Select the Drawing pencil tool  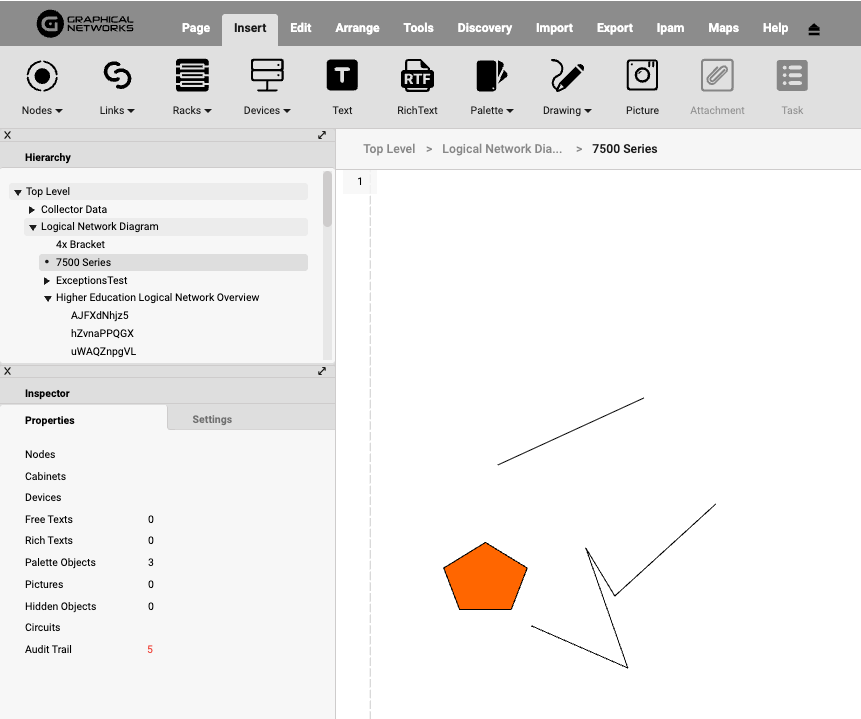(567, 76)
